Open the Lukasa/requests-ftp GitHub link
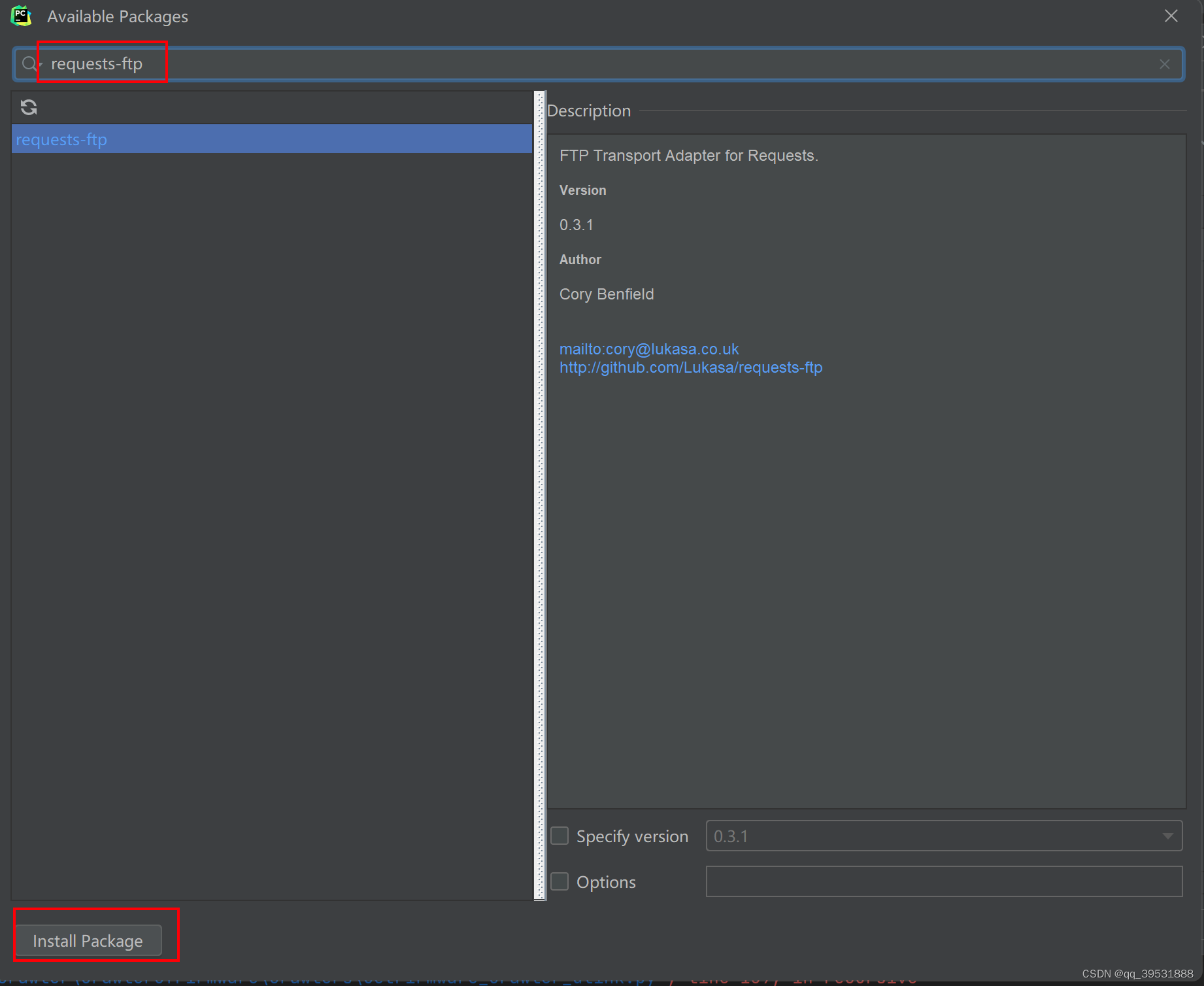This screenshot has height=986, width=1204. pos(691,367)
